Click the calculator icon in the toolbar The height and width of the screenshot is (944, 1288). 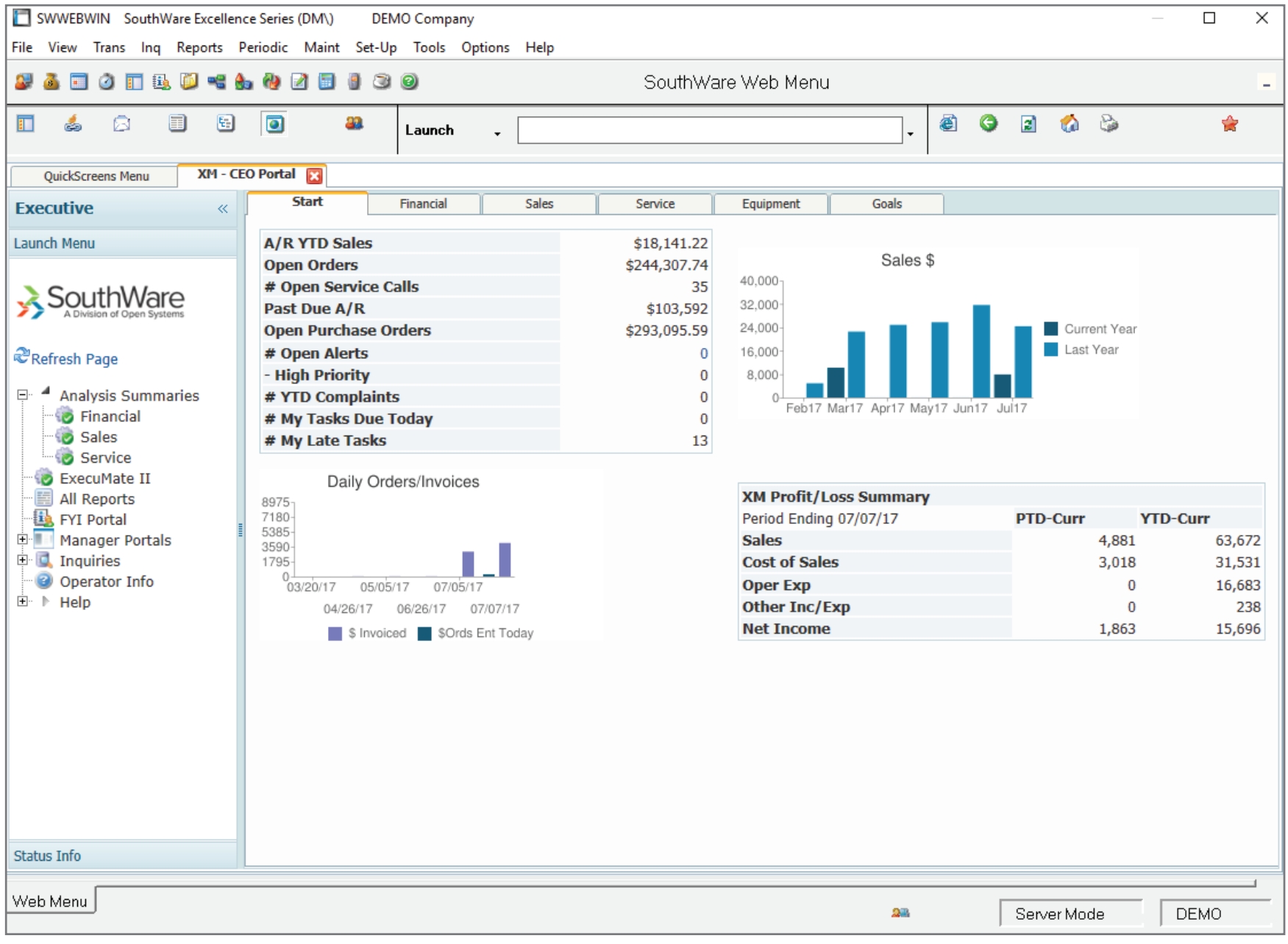point(326,82)
